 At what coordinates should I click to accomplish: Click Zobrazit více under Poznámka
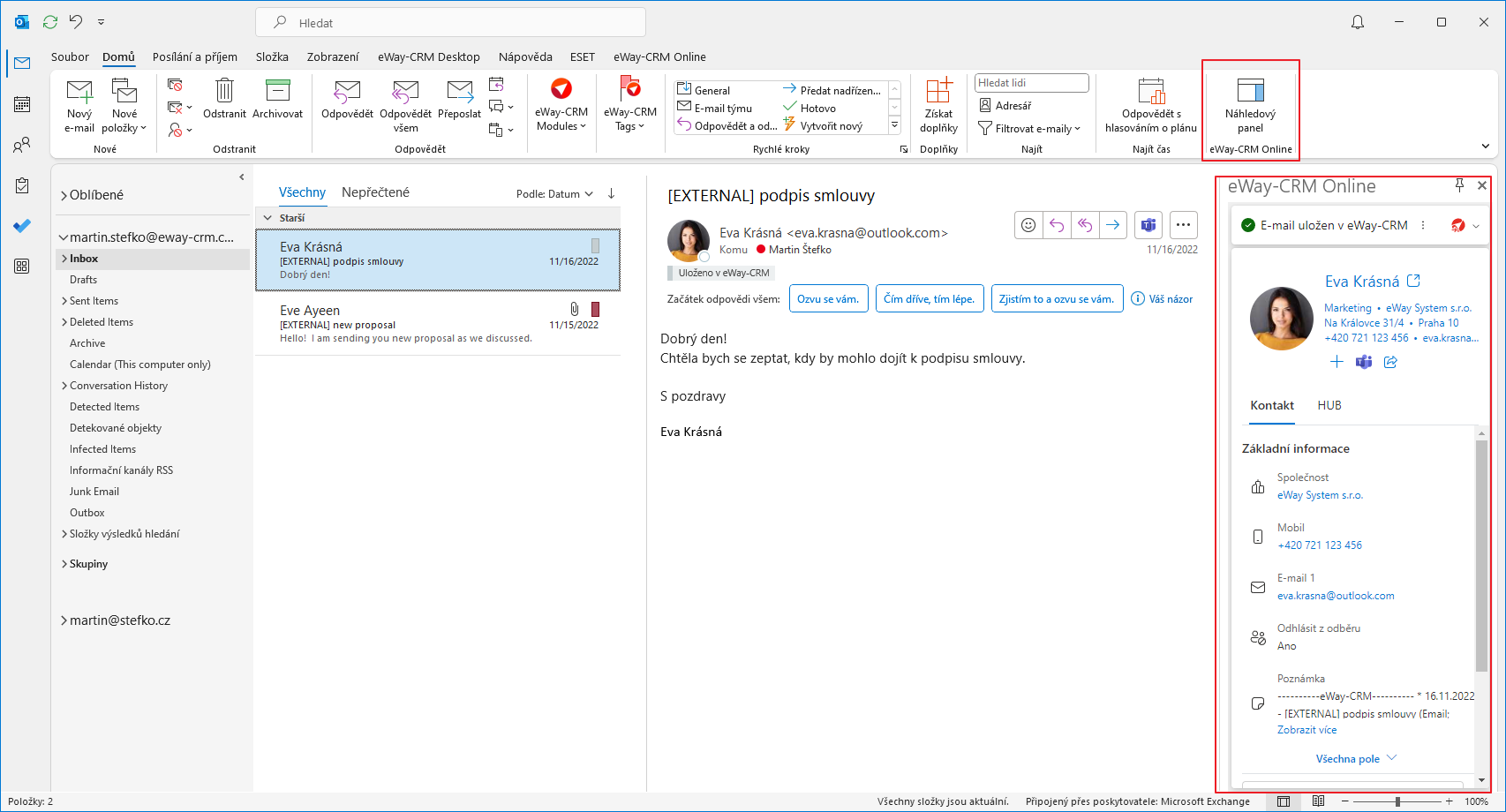coord(1306,730)
